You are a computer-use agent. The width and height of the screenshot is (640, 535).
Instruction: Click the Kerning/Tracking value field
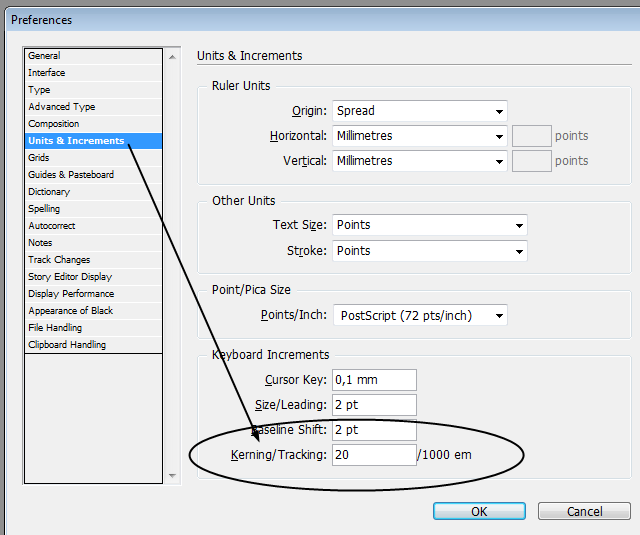coord(374,455)
